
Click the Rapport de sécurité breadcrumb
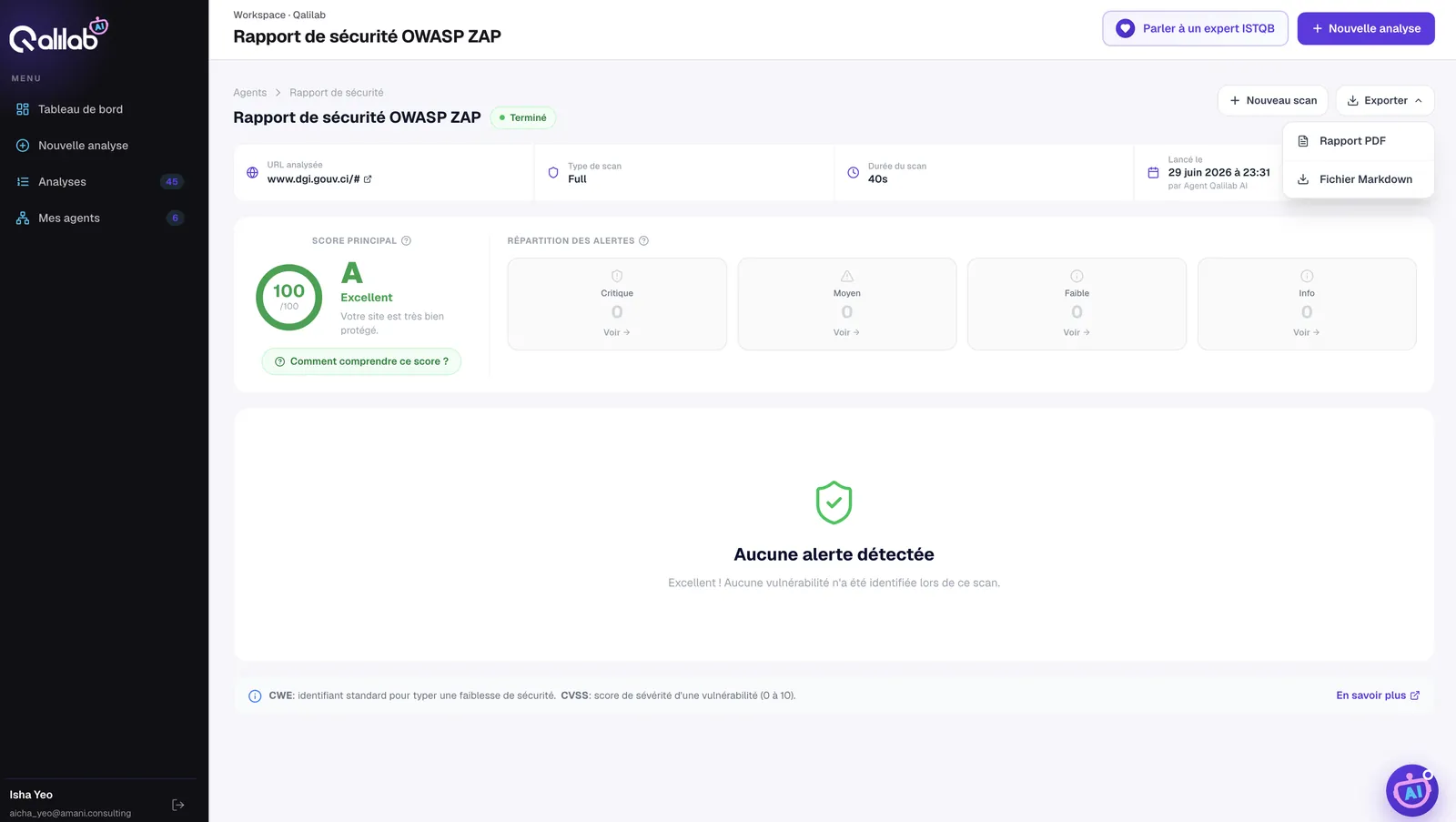[x=337, y=93]
